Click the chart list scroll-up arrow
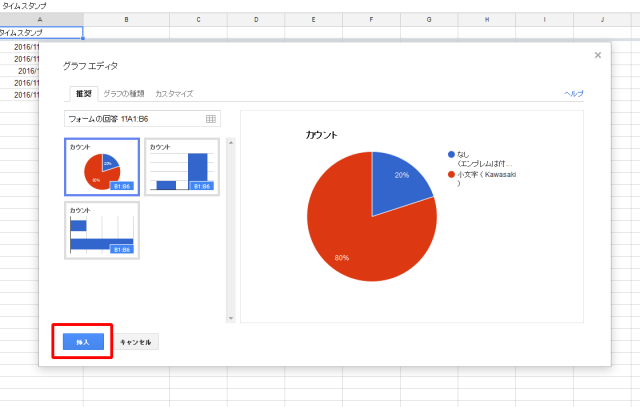This screenshot has height=407, width=640. point(231,143)
